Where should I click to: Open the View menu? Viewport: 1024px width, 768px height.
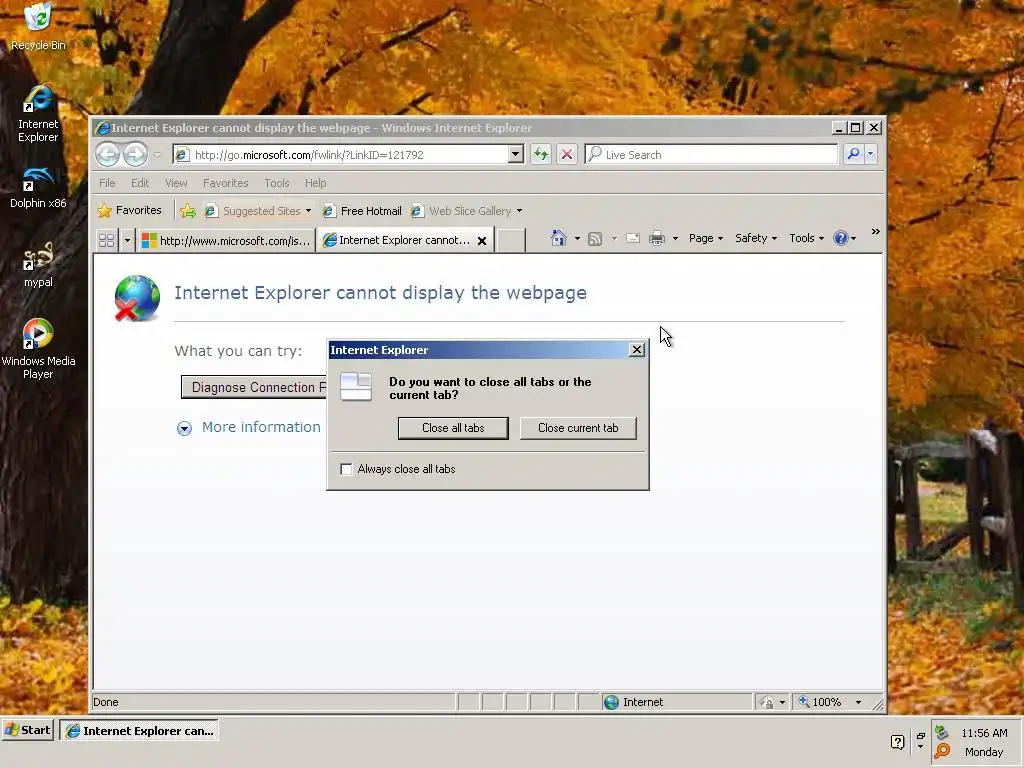[x=176, y=183]
